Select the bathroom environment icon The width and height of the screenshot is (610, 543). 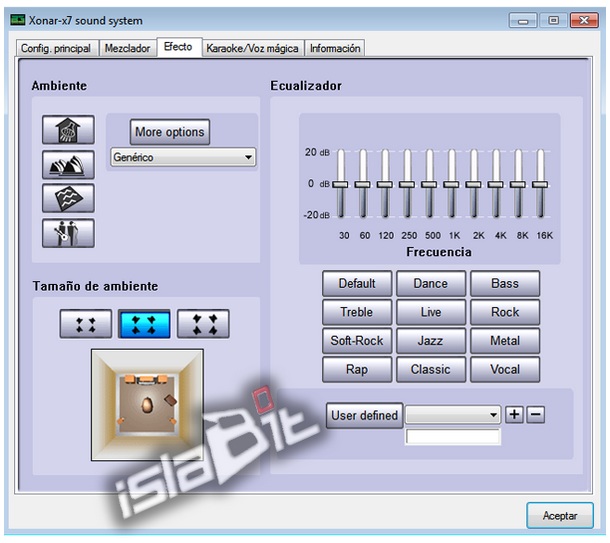68,130
